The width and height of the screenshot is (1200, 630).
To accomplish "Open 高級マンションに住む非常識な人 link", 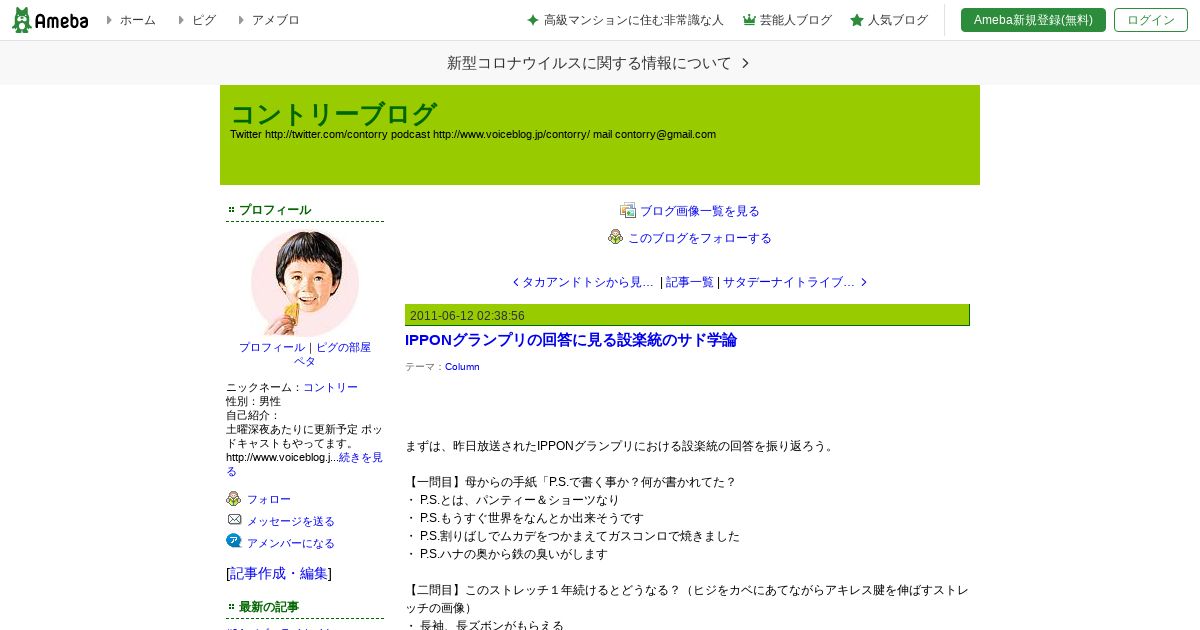I will click(x=634, y=20).
